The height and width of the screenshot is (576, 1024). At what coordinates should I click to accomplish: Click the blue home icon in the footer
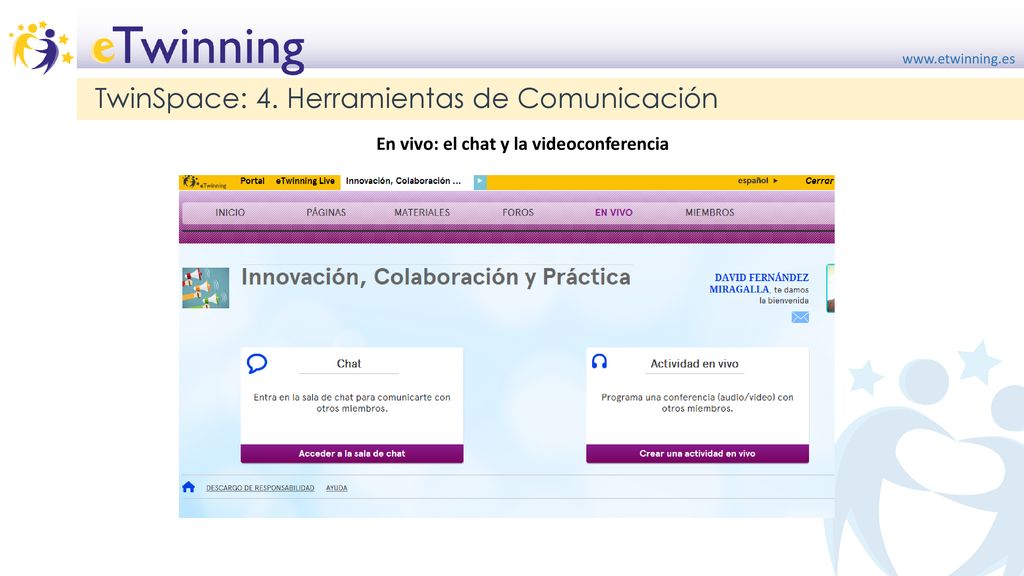click(x=189, y=487)
